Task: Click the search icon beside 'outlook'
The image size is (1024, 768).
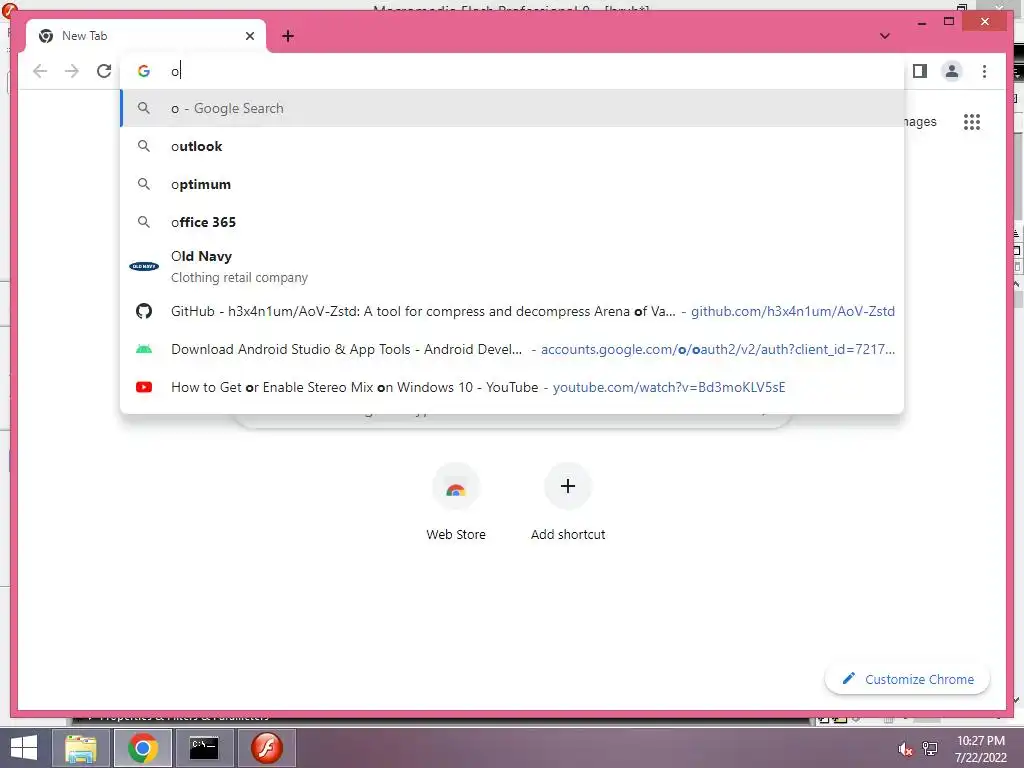Action: [x=144, y=146]
